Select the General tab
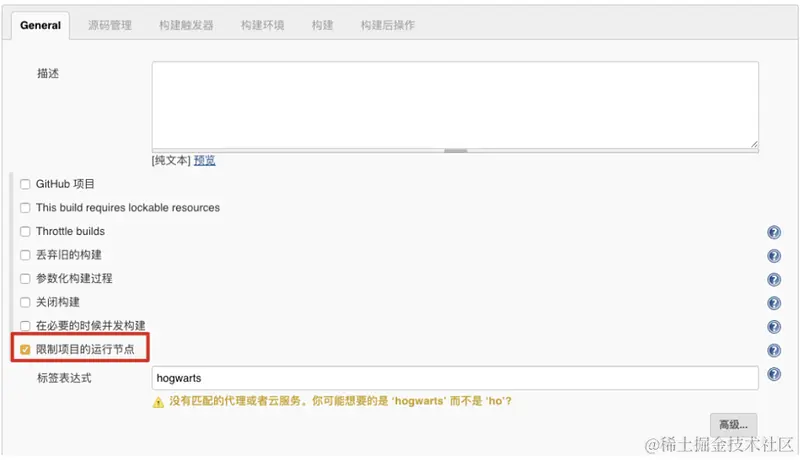800x460 pixels. tap(40, 25)
